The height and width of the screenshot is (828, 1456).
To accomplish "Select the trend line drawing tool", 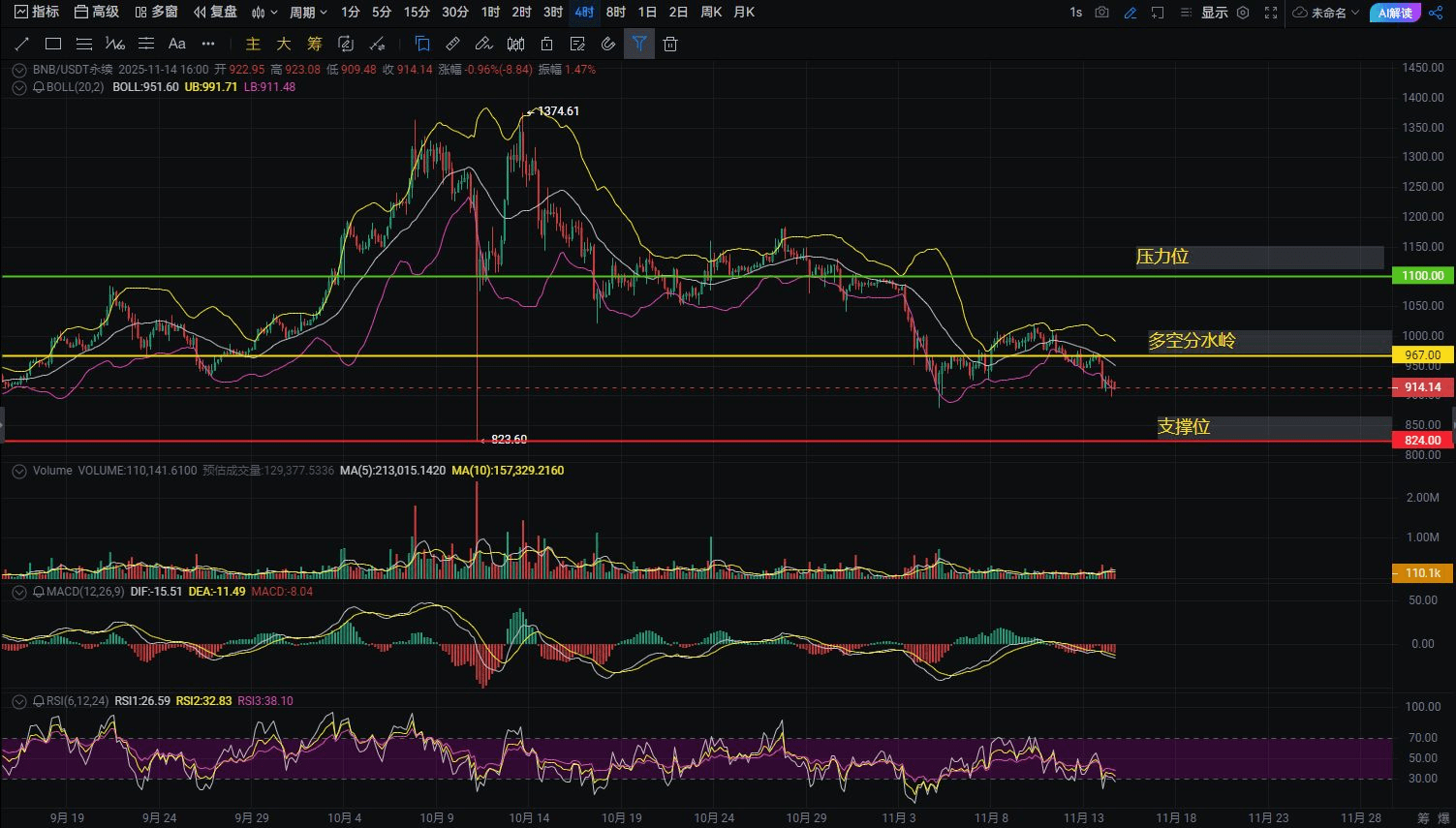I will [x=22, y=44].
